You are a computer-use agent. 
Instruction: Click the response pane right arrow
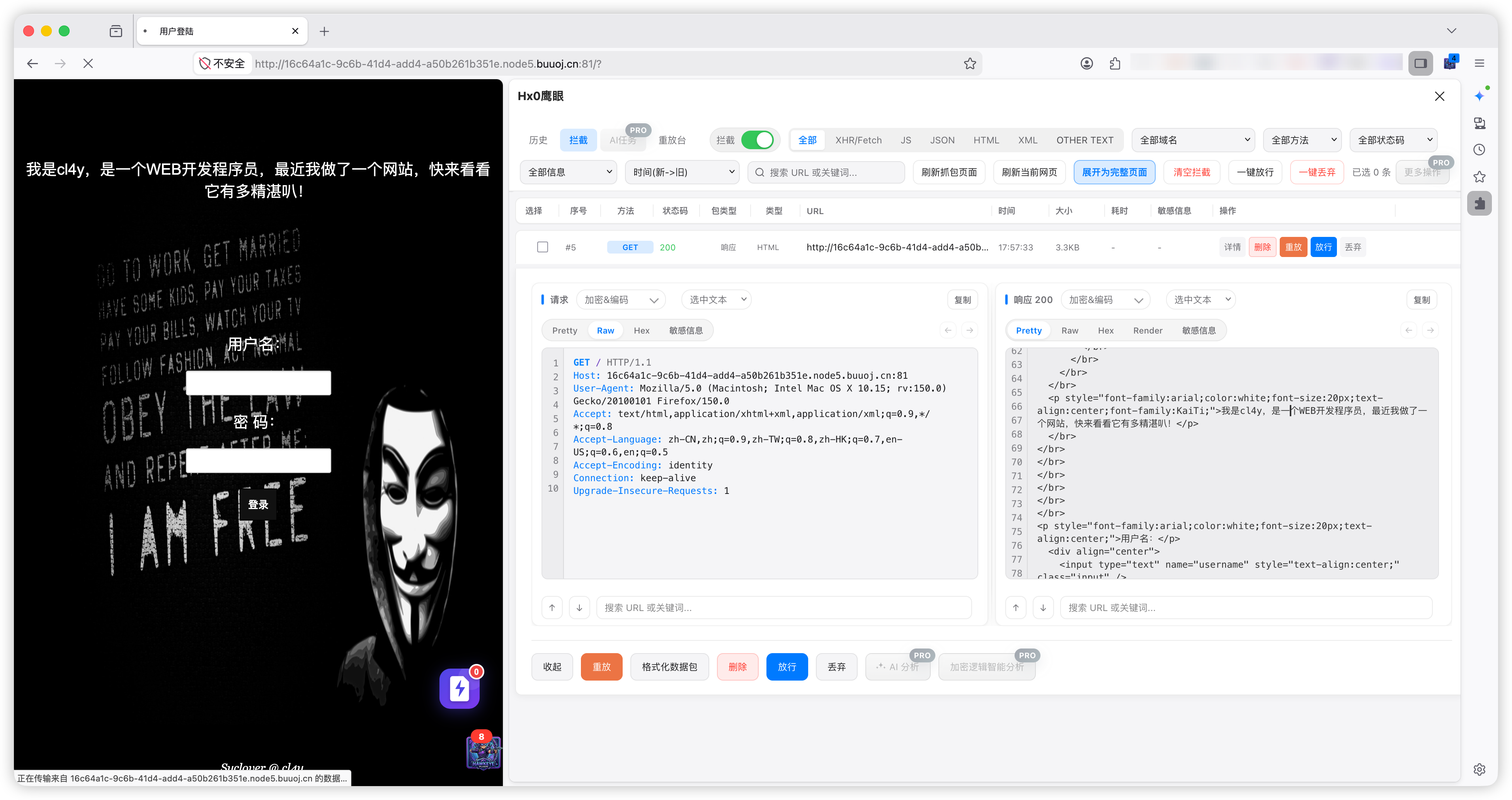pos(1430,330)
